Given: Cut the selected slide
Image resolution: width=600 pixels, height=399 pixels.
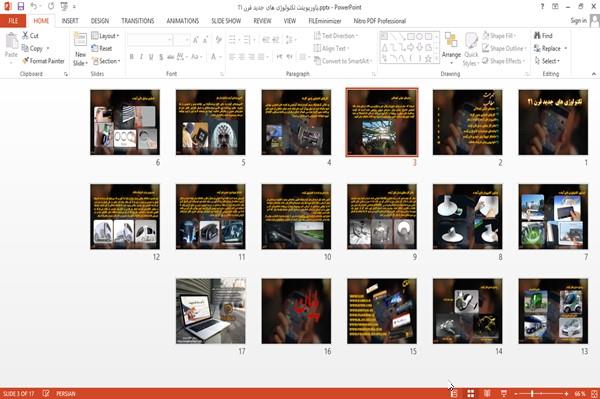Looking at the screenshot, I should point(31,36).
